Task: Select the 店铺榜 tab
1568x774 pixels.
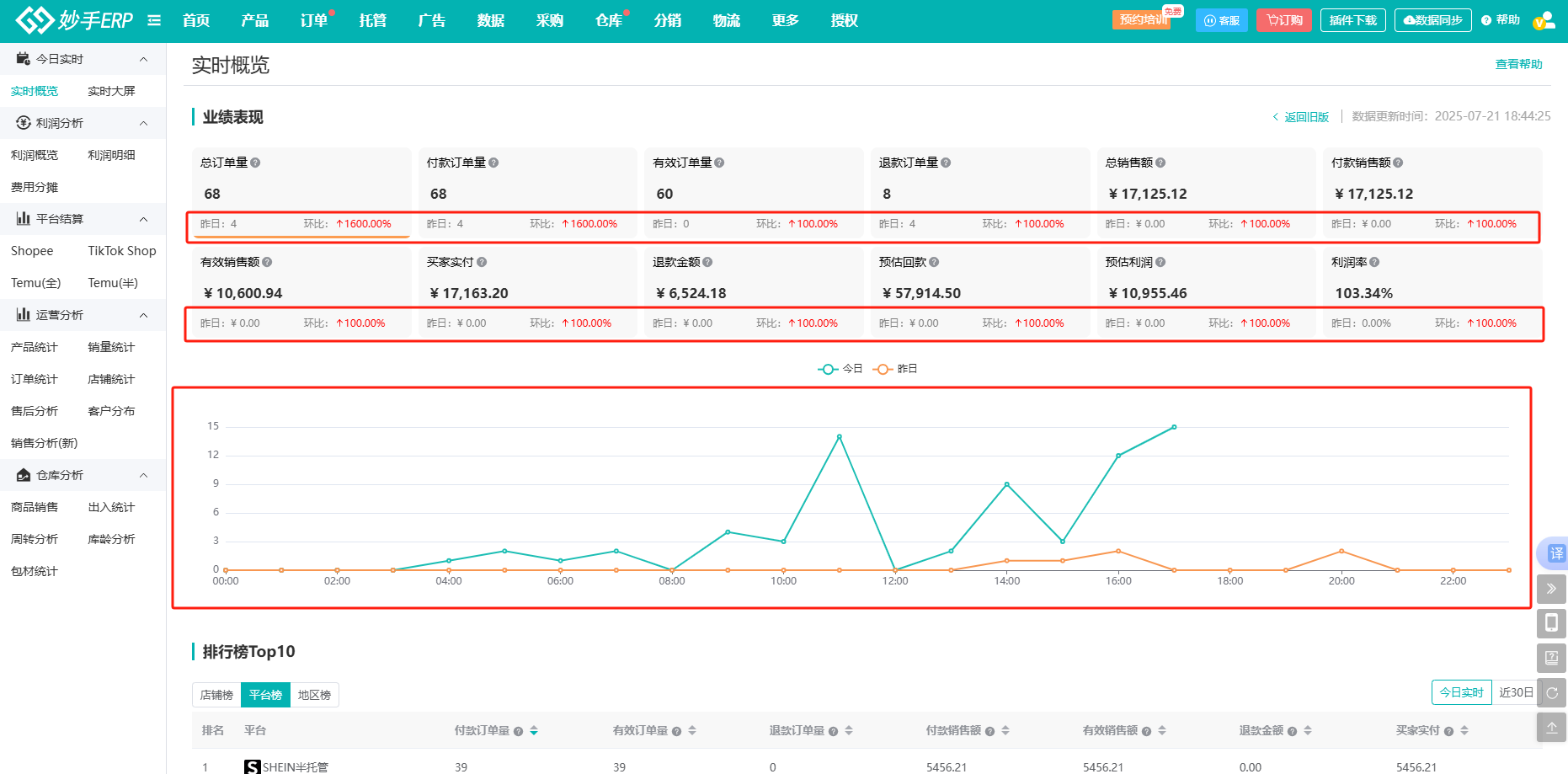Action: [216, 695]
